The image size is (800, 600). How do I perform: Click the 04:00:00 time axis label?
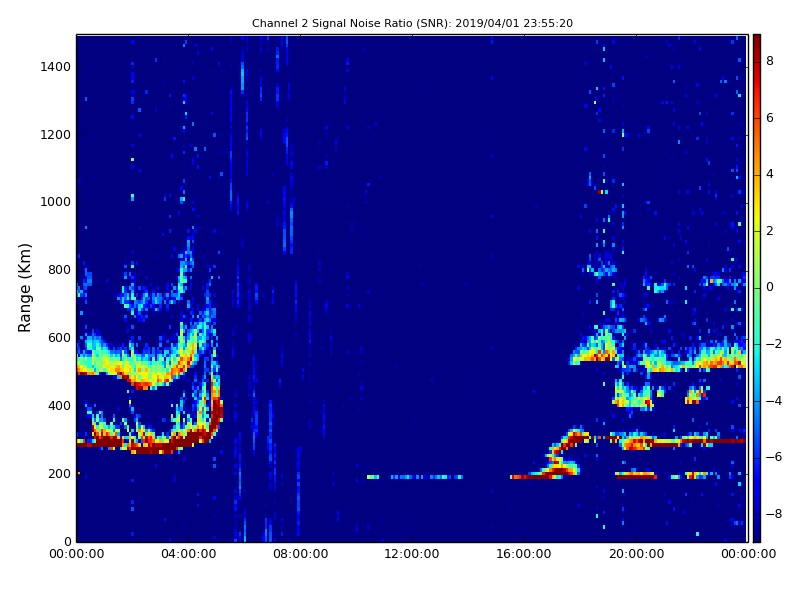pos(189,554)
